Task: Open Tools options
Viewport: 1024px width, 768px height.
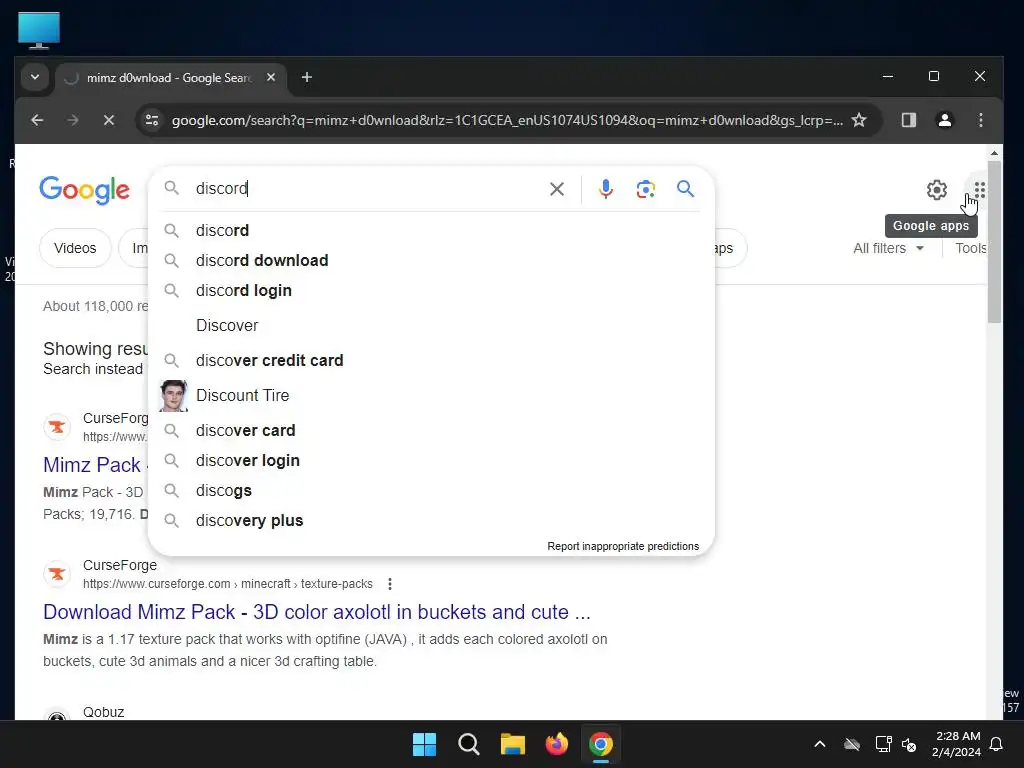Action: pos(970,248)
